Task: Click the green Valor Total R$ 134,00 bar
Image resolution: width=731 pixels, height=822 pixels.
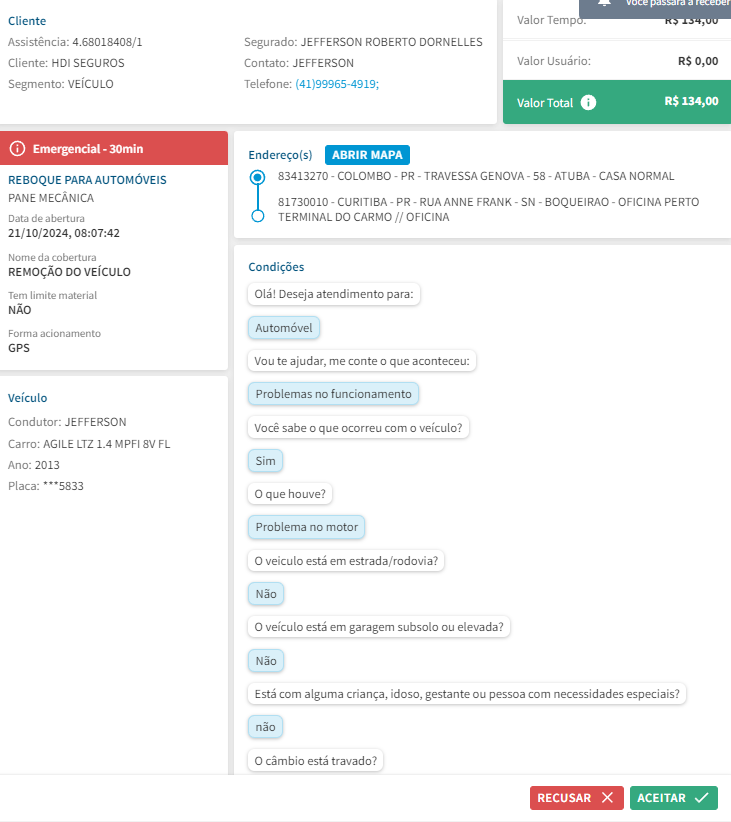Action: [616, 102]
